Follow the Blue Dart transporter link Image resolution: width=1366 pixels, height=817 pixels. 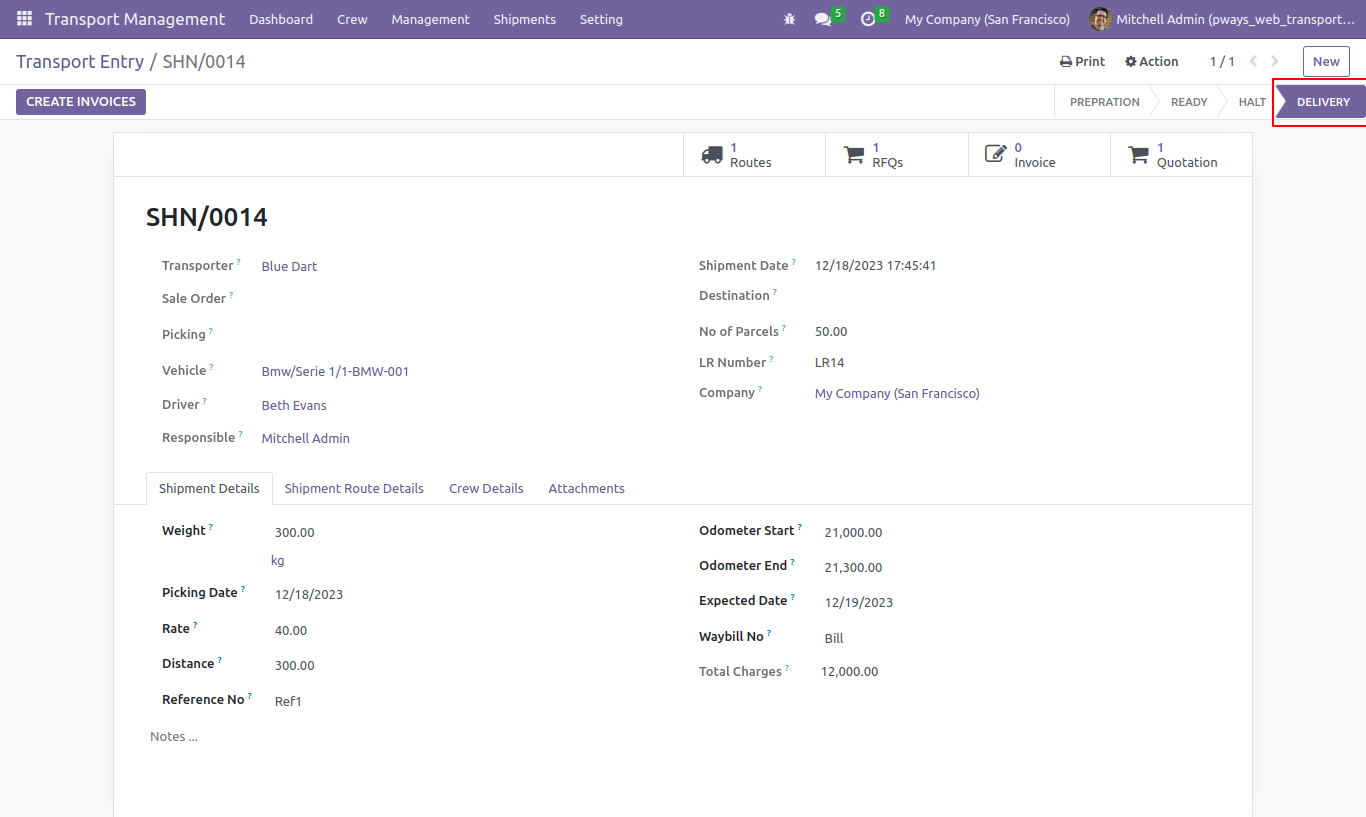tap(289, 266)
